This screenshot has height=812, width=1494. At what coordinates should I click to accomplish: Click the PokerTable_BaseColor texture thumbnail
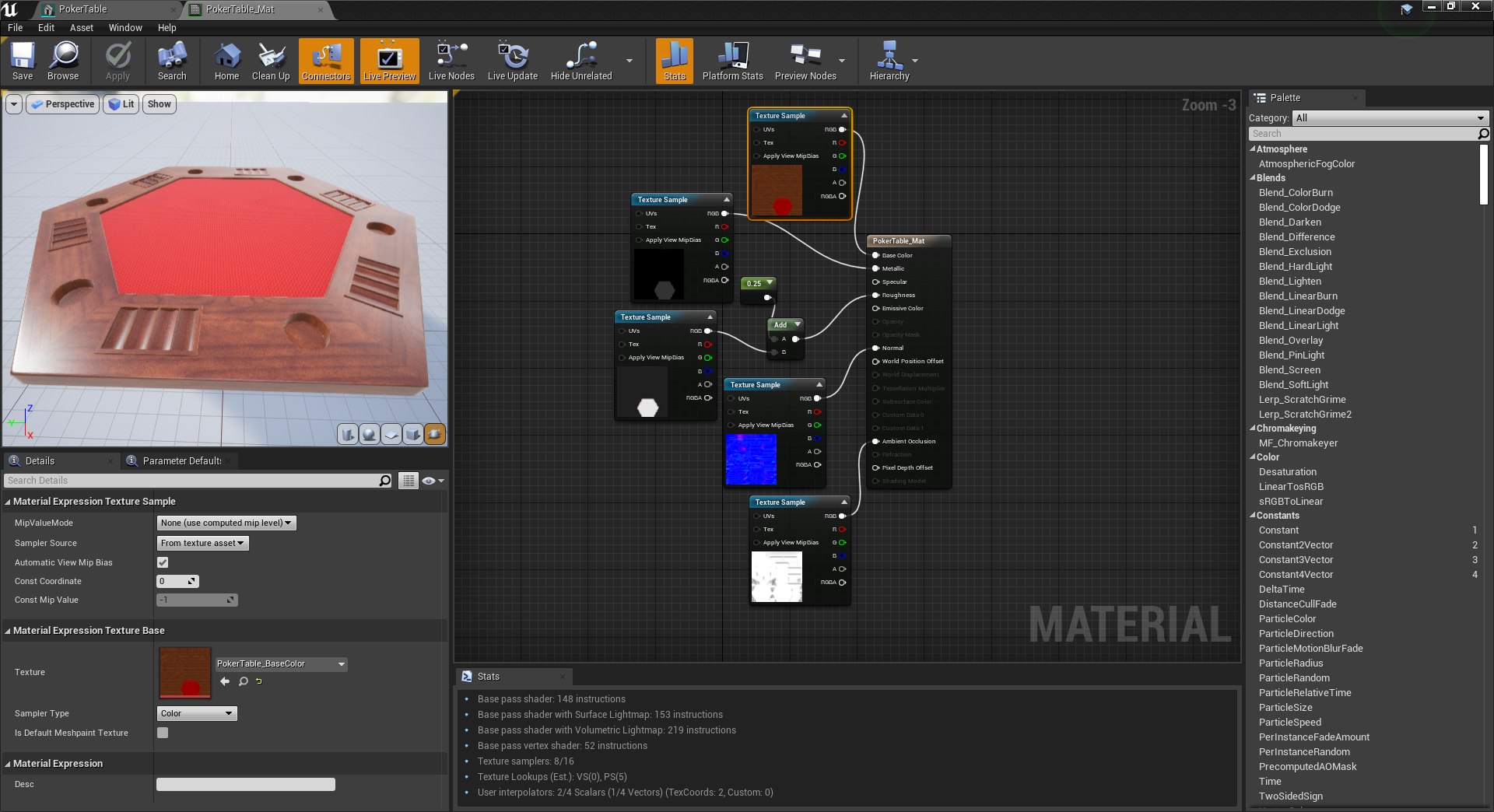185,672
